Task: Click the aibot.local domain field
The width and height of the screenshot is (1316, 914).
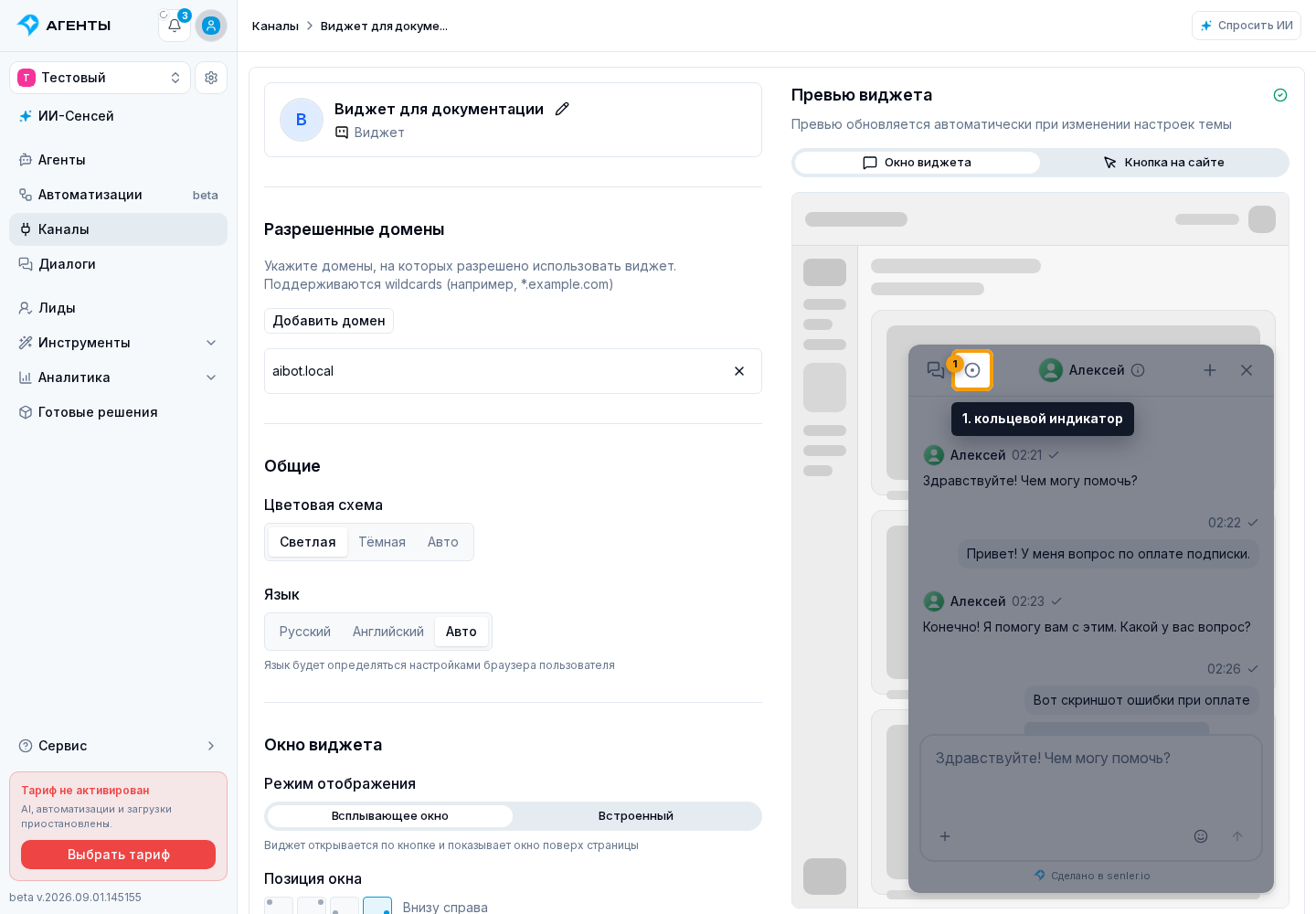Action: click(513, 371)
